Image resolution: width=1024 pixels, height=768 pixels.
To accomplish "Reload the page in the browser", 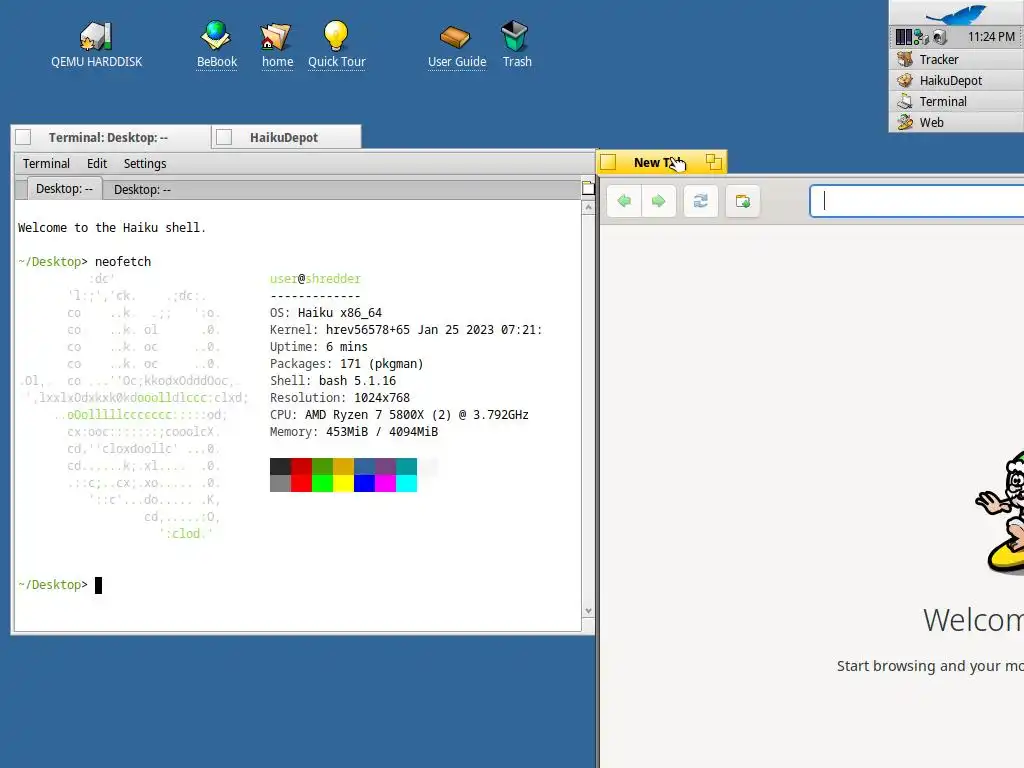I will pyautogui.click(x=701, y=201).
